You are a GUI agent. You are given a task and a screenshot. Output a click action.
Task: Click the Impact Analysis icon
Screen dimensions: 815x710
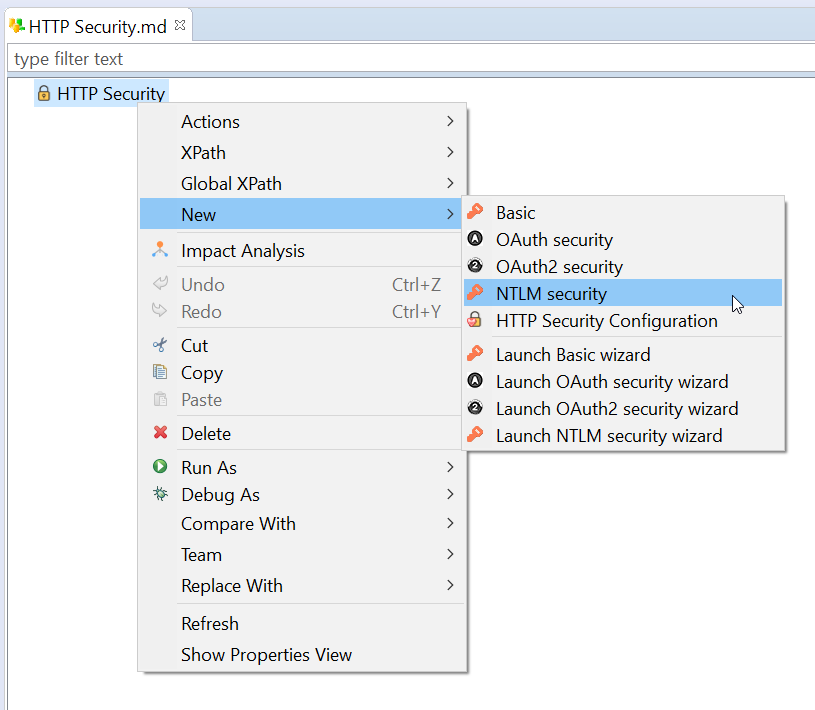coord(160,250)
